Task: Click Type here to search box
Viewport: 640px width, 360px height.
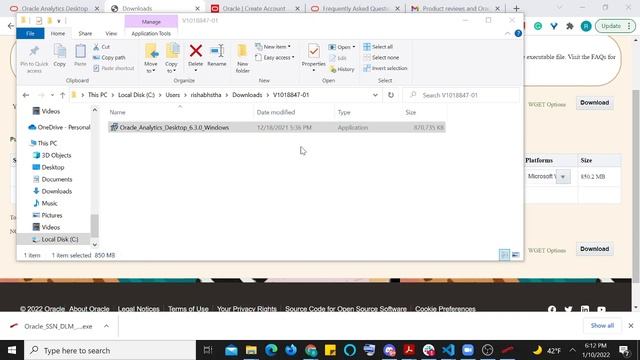Action: pos(111,350)
